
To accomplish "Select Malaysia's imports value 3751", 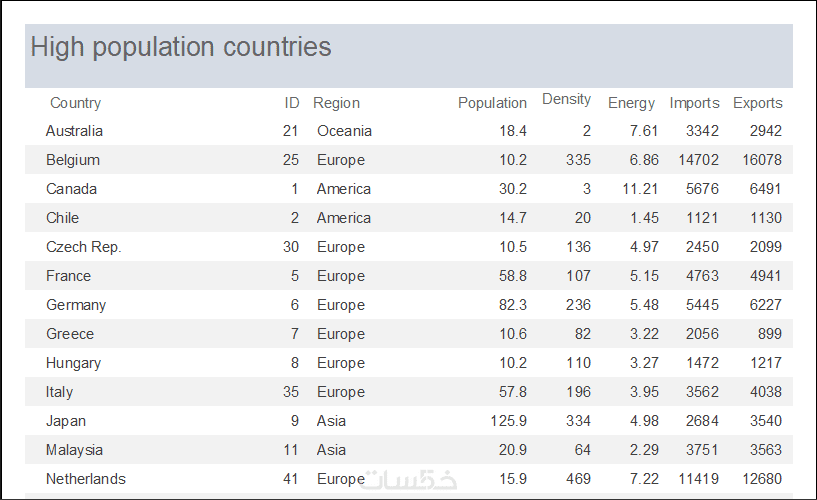I will point(702,450).
